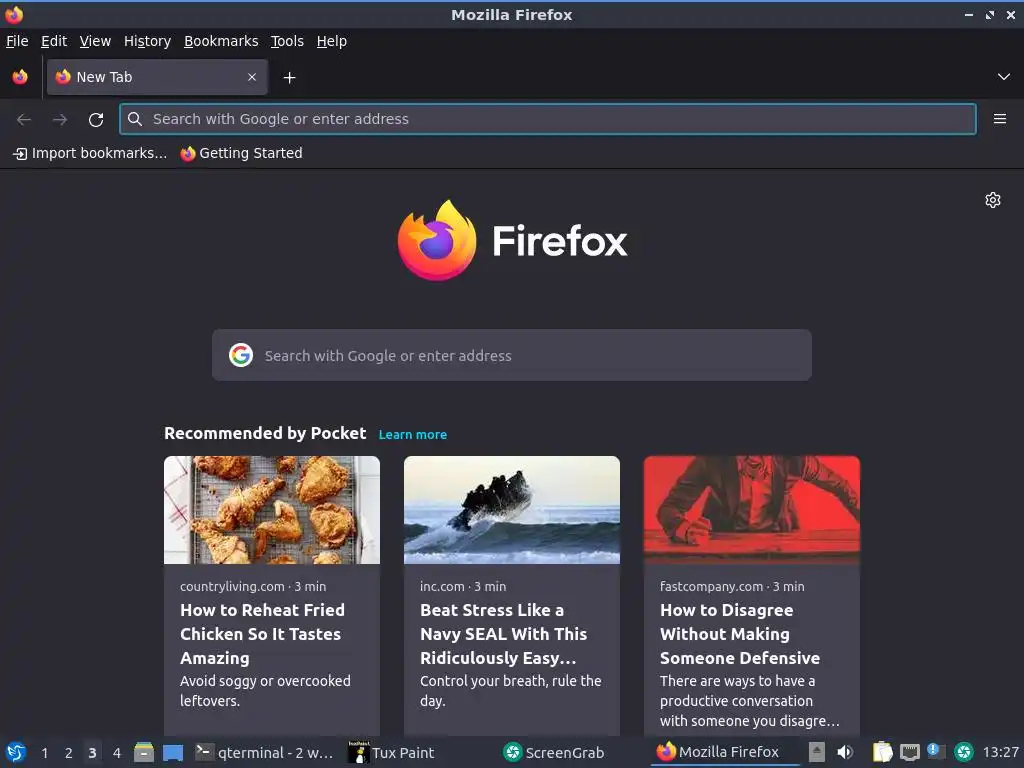The height and width of the screenshot is (768, 1024).
Task: Click the Google search box on the page
Action: [x=511, y=355]
